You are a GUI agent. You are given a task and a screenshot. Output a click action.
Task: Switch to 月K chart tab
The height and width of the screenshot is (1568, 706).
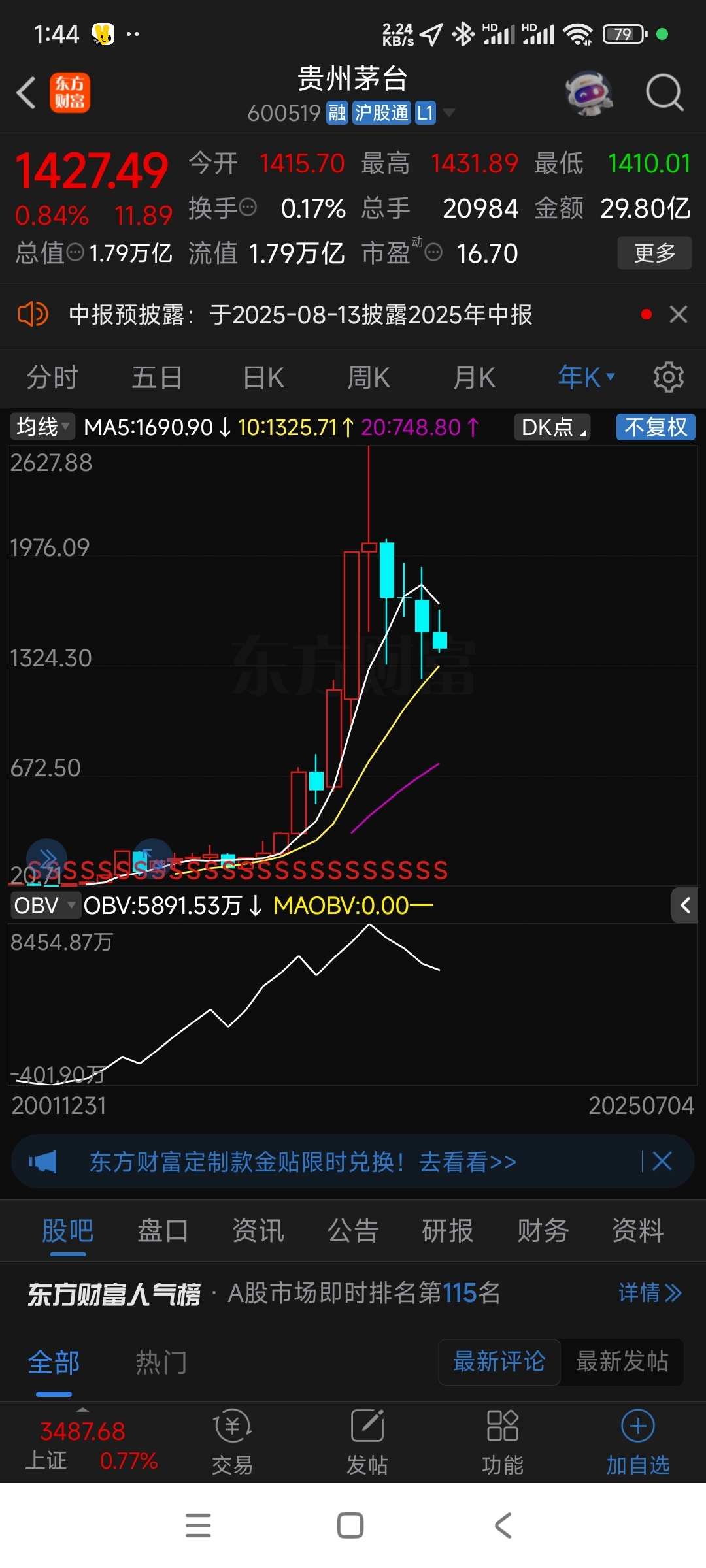pyautogui.click(x=475, y=378)
